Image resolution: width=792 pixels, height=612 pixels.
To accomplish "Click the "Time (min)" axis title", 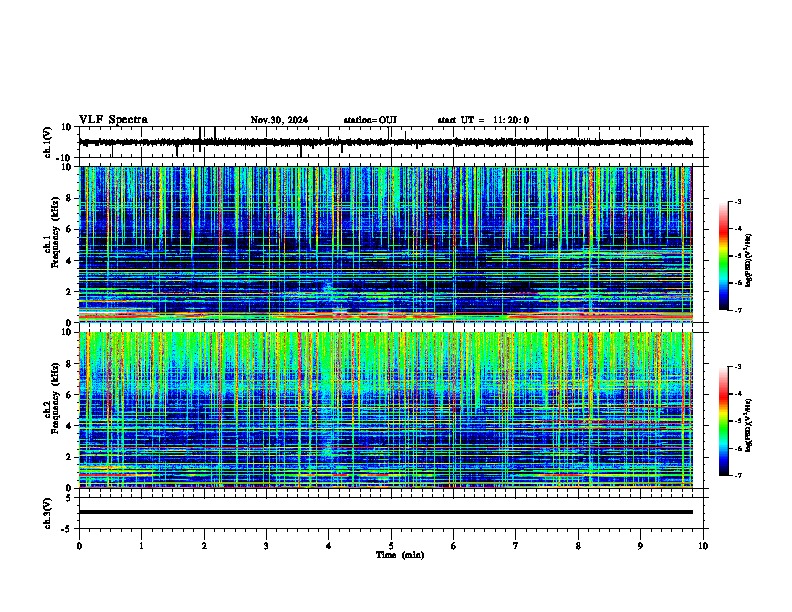I will [400, 555].
